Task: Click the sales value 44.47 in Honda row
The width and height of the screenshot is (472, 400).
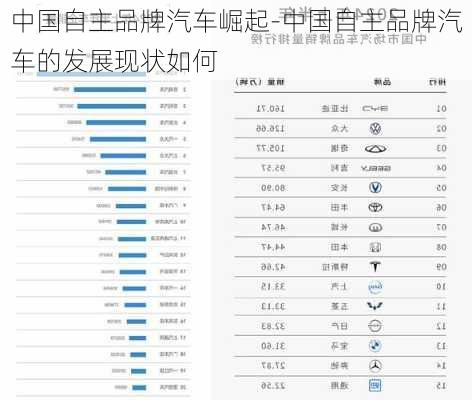Action: [273, 247]
